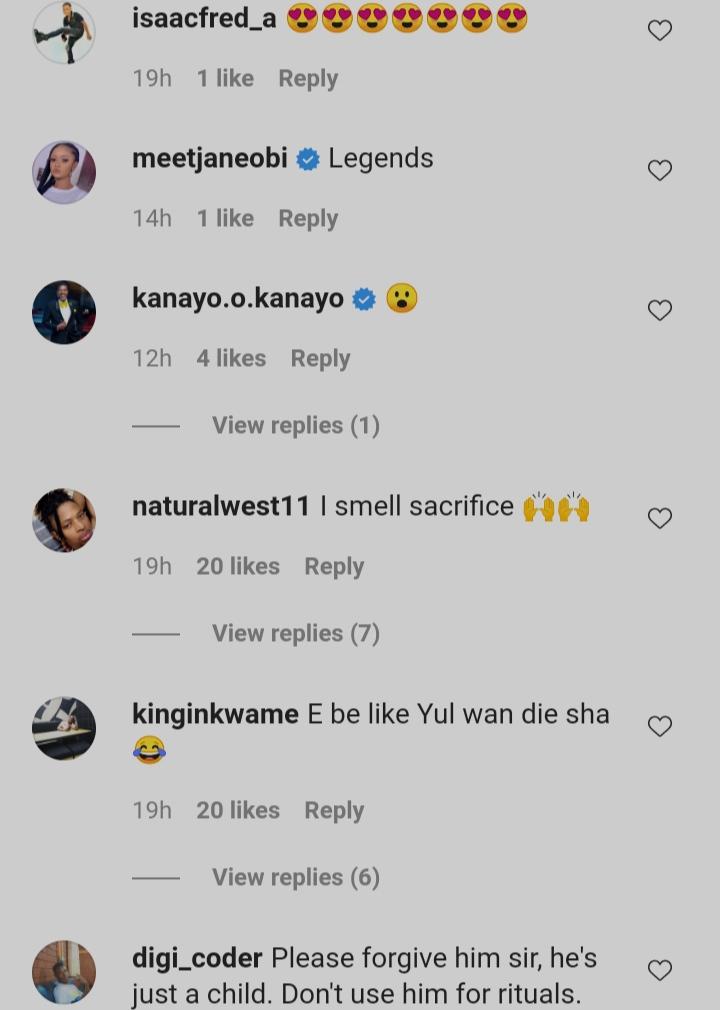
Task: Reply to kinginkwame's comment
Action: [334, 811]
